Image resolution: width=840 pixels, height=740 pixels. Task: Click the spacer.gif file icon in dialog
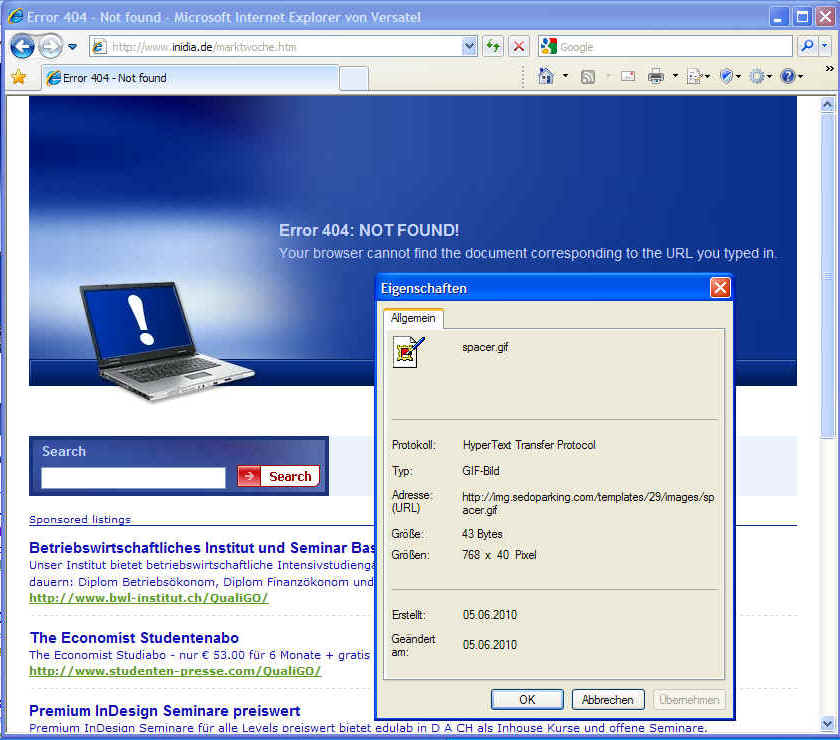click(409, 352)
